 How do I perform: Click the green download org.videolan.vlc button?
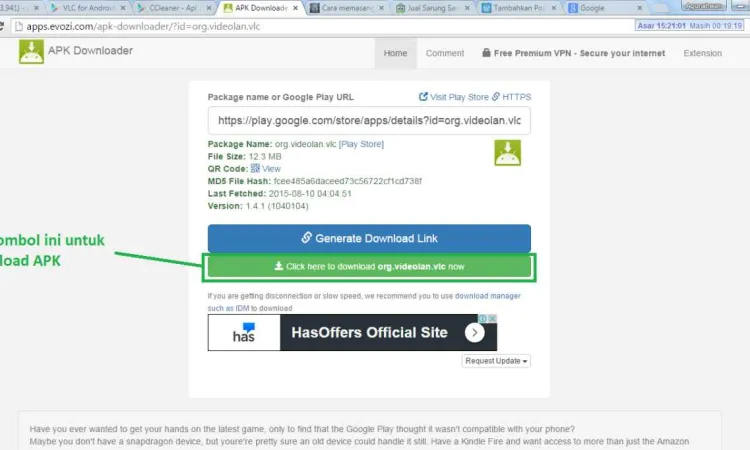coord(369,267)
